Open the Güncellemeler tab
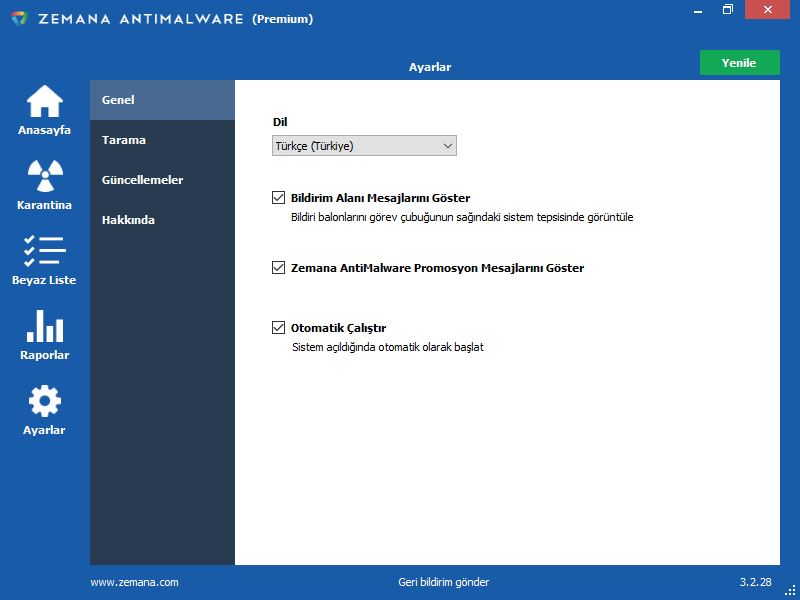This screenshot has width=800, height=600. pos(162,180)
